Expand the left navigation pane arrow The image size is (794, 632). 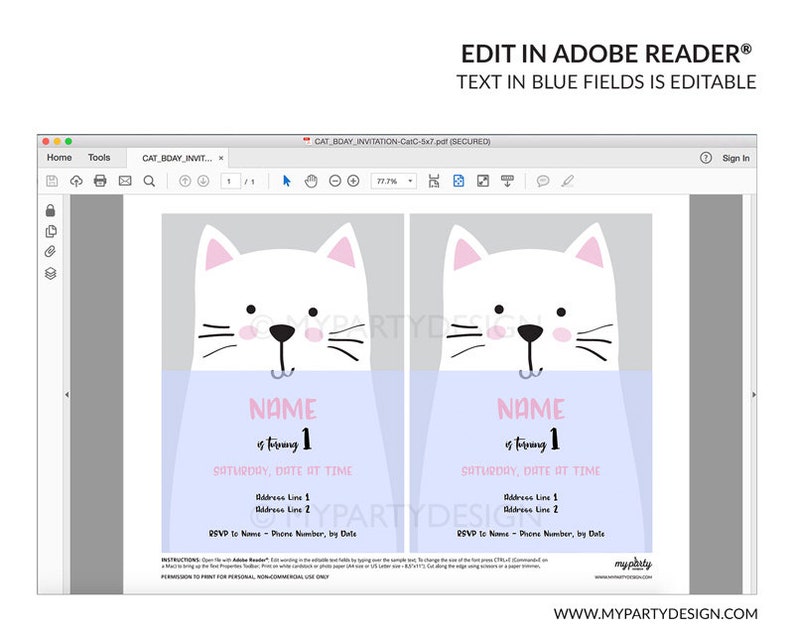(x=67, y=394)
